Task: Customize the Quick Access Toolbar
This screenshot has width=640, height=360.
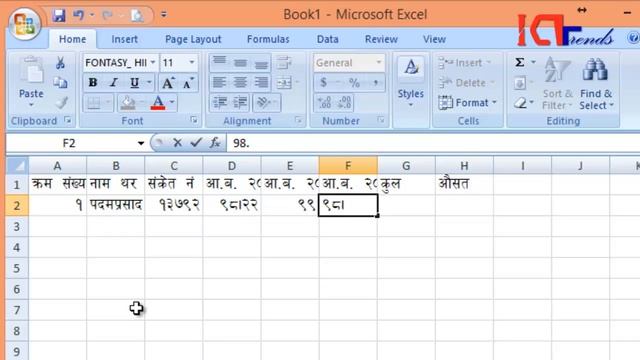Action: (x=164, y=15)
